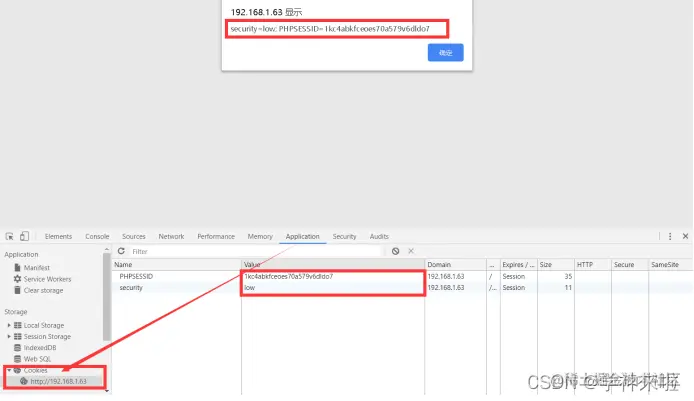Sort cookies by the Domain column header
Viewport: 694px width, 401px height.
pyautogui.click(x=455, y=264)
